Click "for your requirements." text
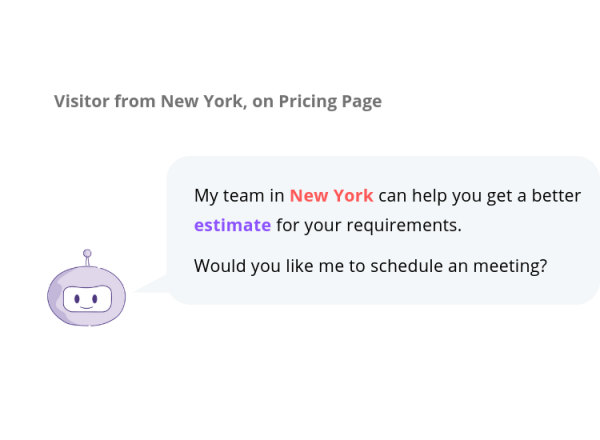Image resolution: width=600 pixels, height=440 pixels. 369,225
